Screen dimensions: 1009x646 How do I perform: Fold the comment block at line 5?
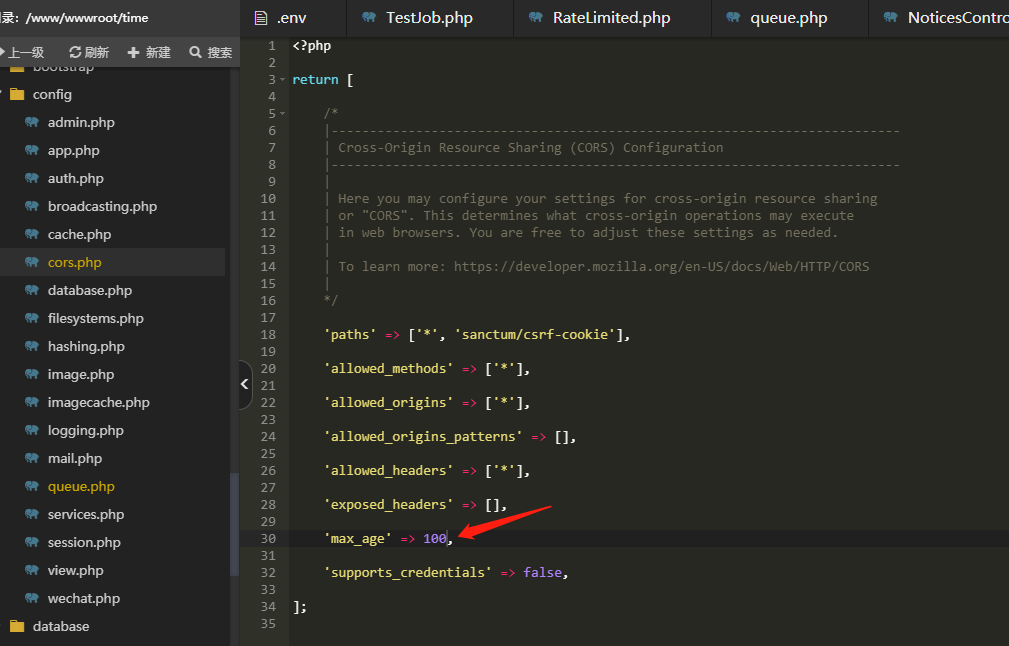pos(283,114)
